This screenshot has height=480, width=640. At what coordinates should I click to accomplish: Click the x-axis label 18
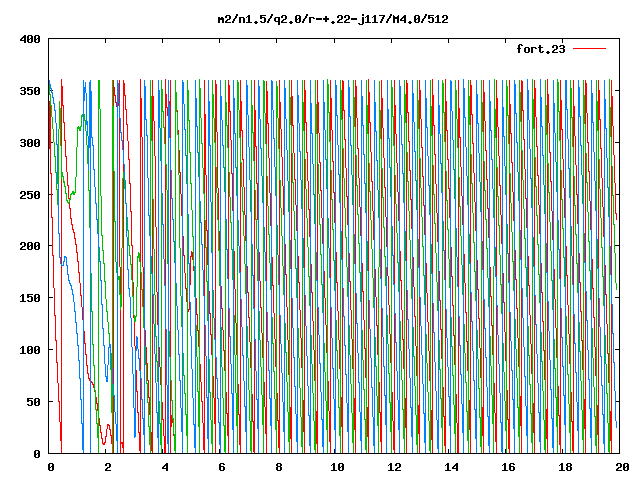(565, 467)
